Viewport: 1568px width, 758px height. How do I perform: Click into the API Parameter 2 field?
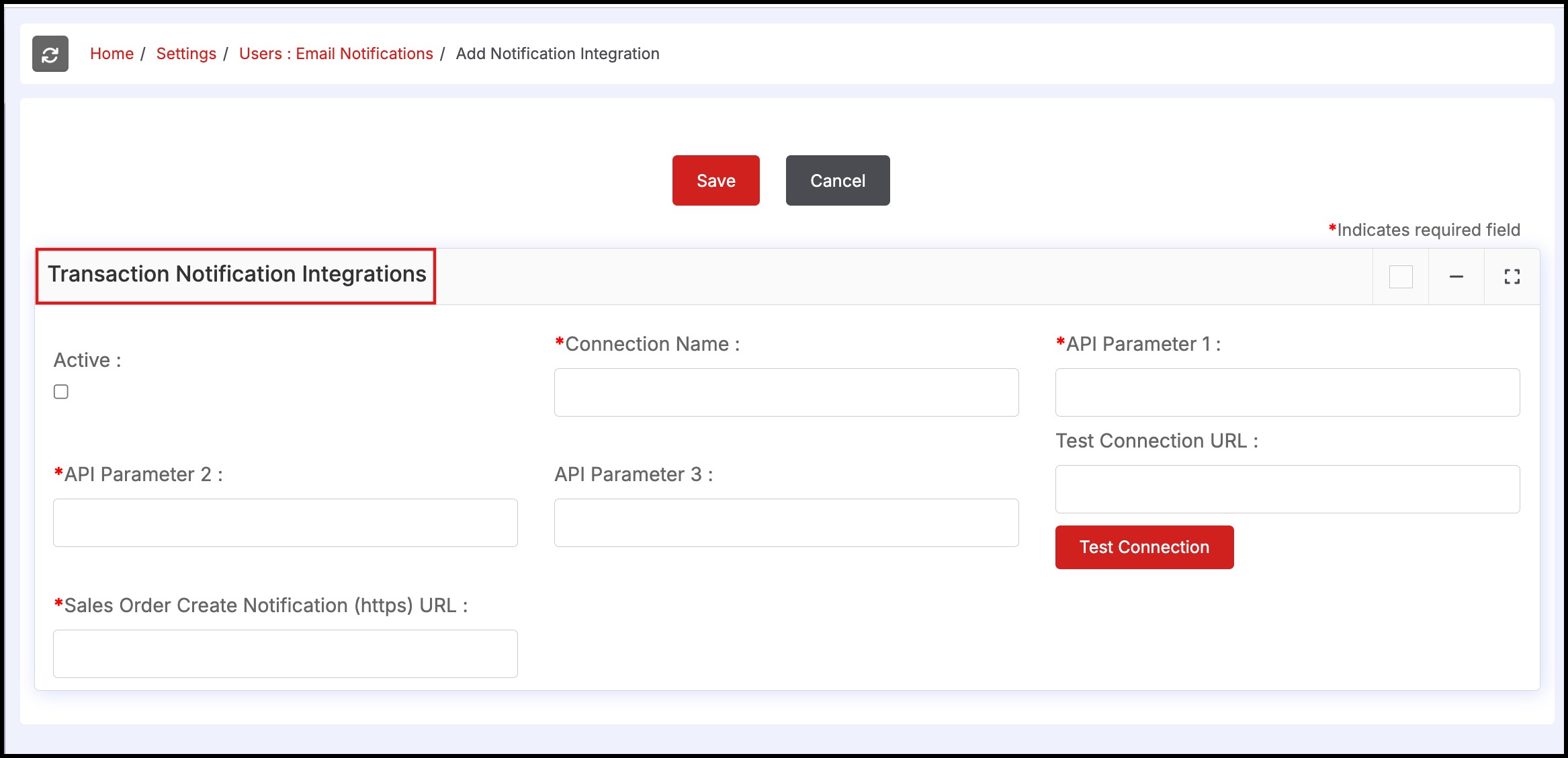point(285,523)
